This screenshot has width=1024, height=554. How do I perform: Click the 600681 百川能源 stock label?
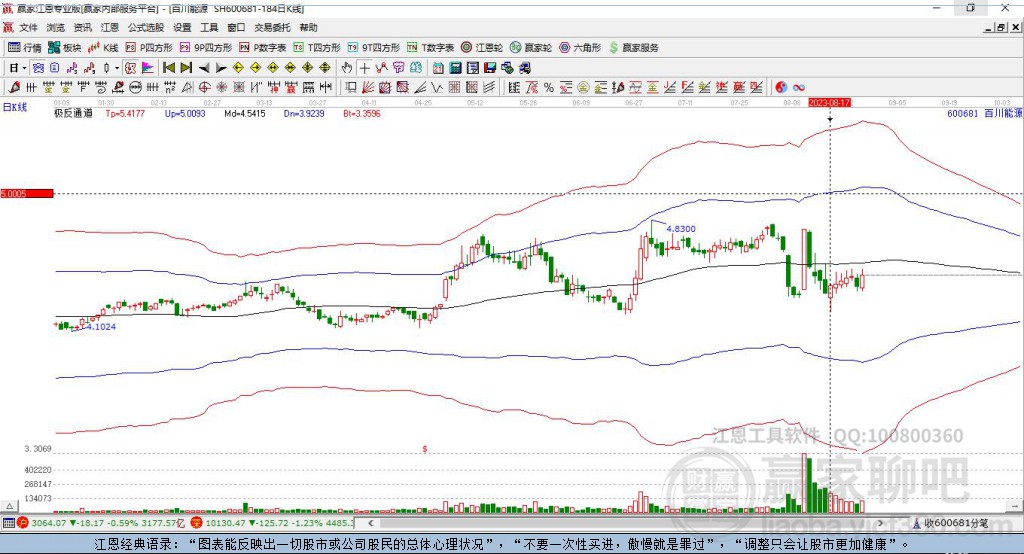(985, 113)
